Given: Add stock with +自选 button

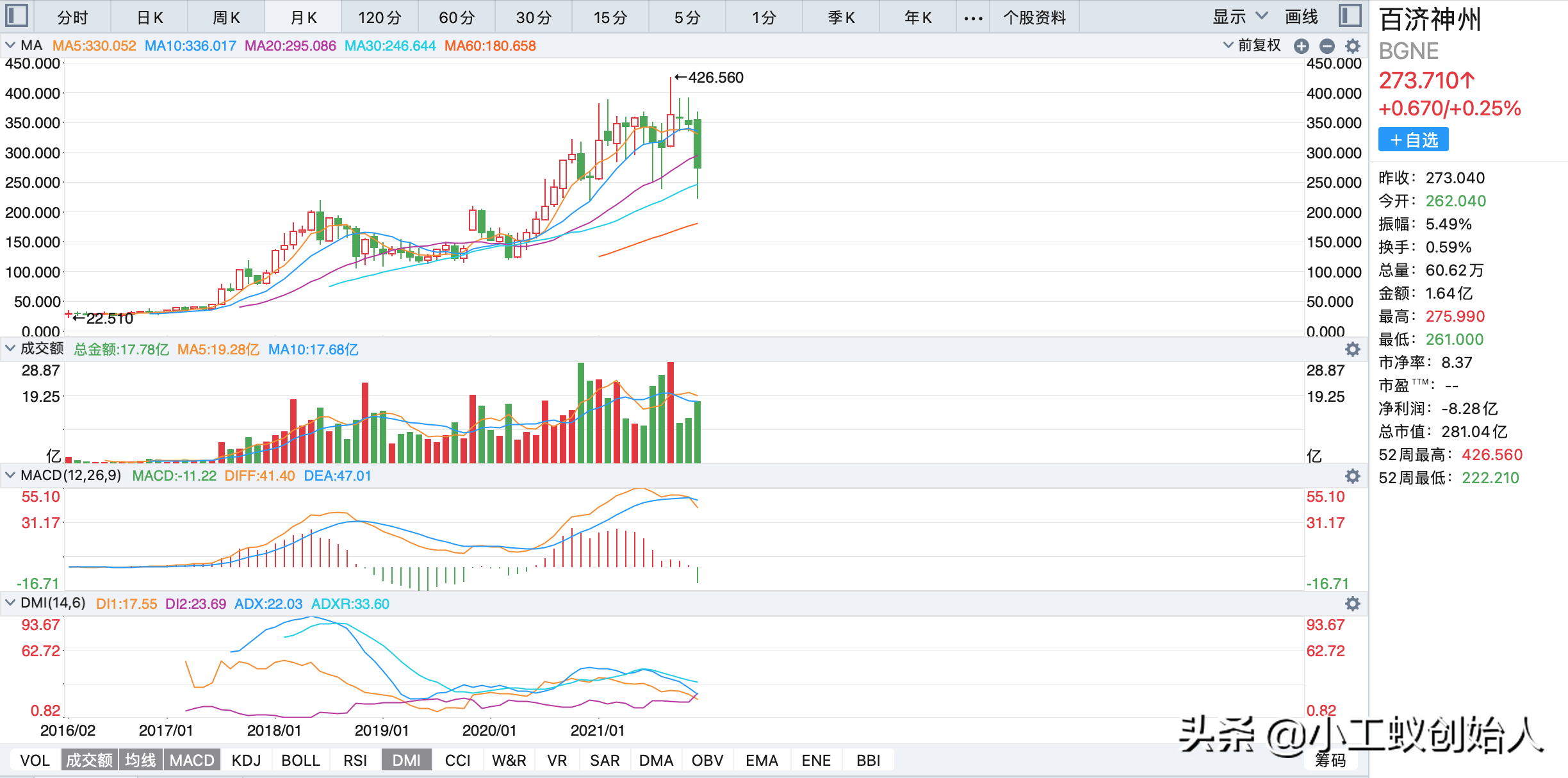Looking at the screenshot, I should [1414, 140].
